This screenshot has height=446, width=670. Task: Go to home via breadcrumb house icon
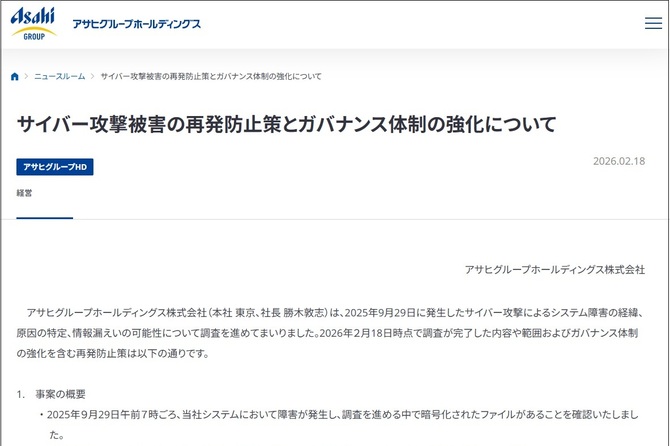tap(15, 76)
